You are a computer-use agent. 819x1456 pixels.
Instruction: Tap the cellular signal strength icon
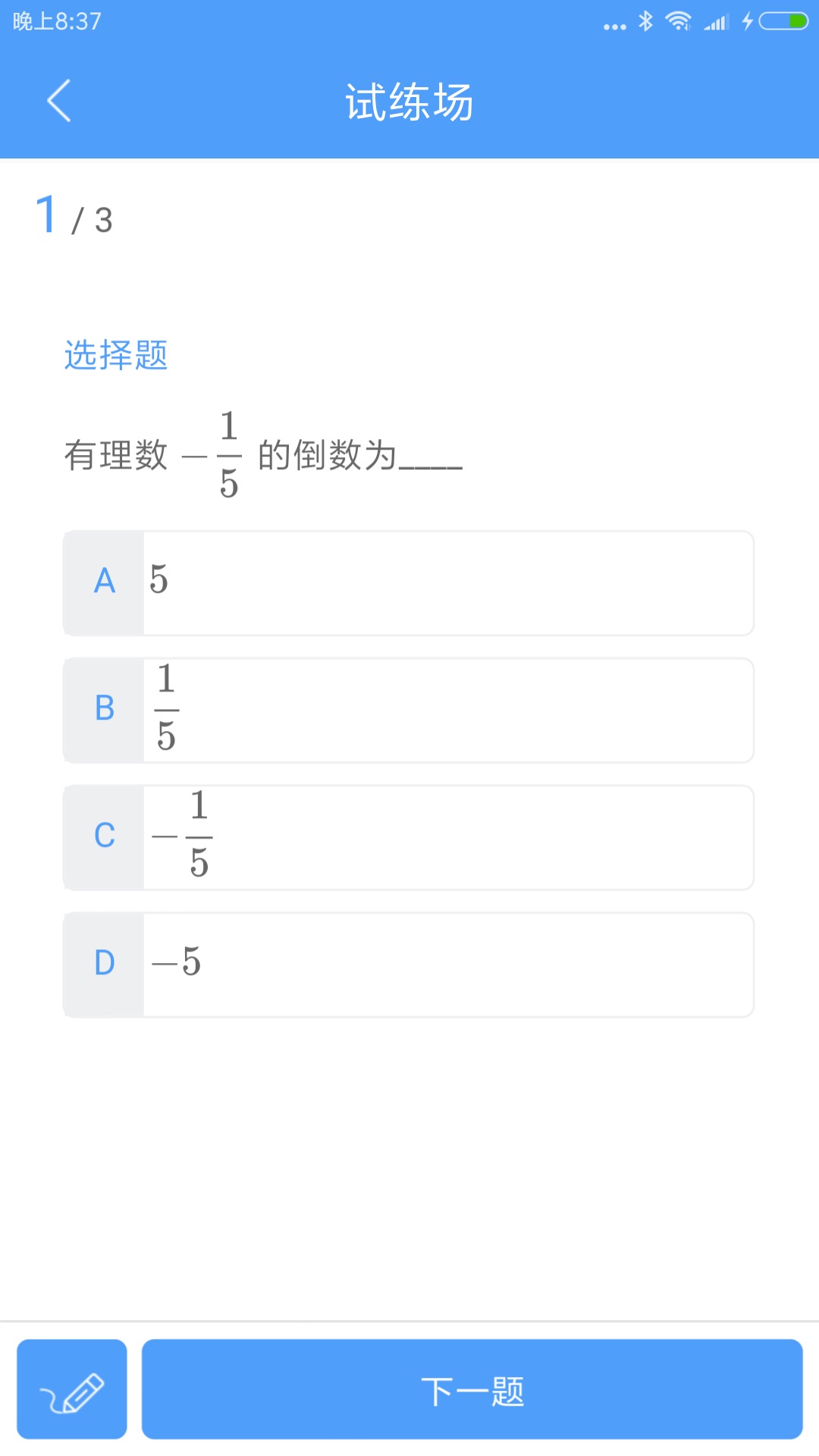pyautogui.click(x=716, y=21)
